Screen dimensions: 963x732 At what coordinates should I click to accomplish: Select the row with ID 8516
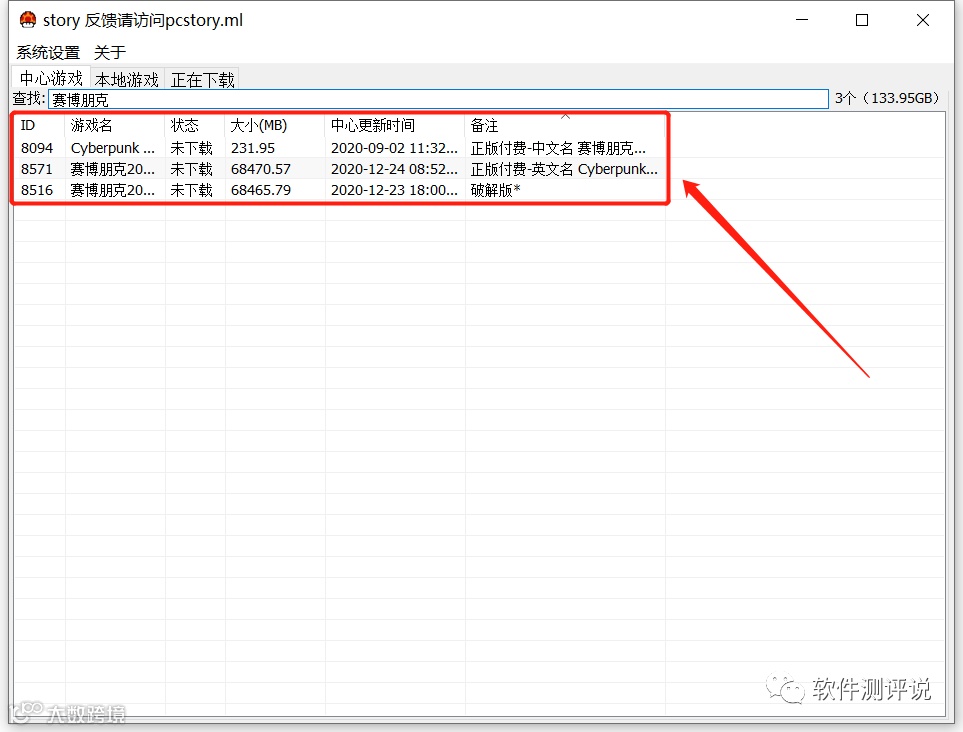click(340, 190)
